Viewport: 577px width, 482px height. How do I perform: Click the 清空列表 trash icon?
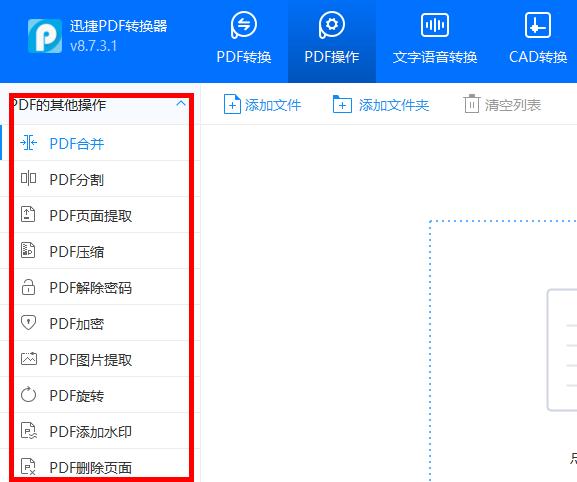[472, 104]
